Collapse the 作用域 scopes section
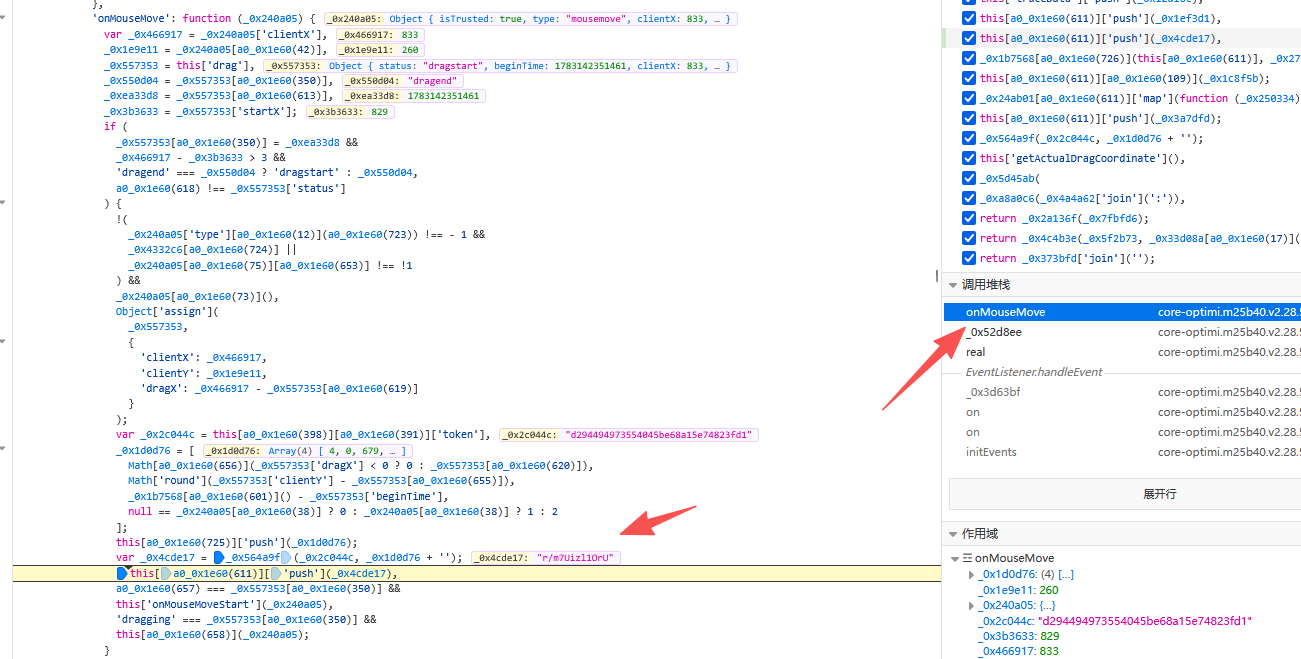Viewport: 1301px width, 659px height. (x=953, y=534)
